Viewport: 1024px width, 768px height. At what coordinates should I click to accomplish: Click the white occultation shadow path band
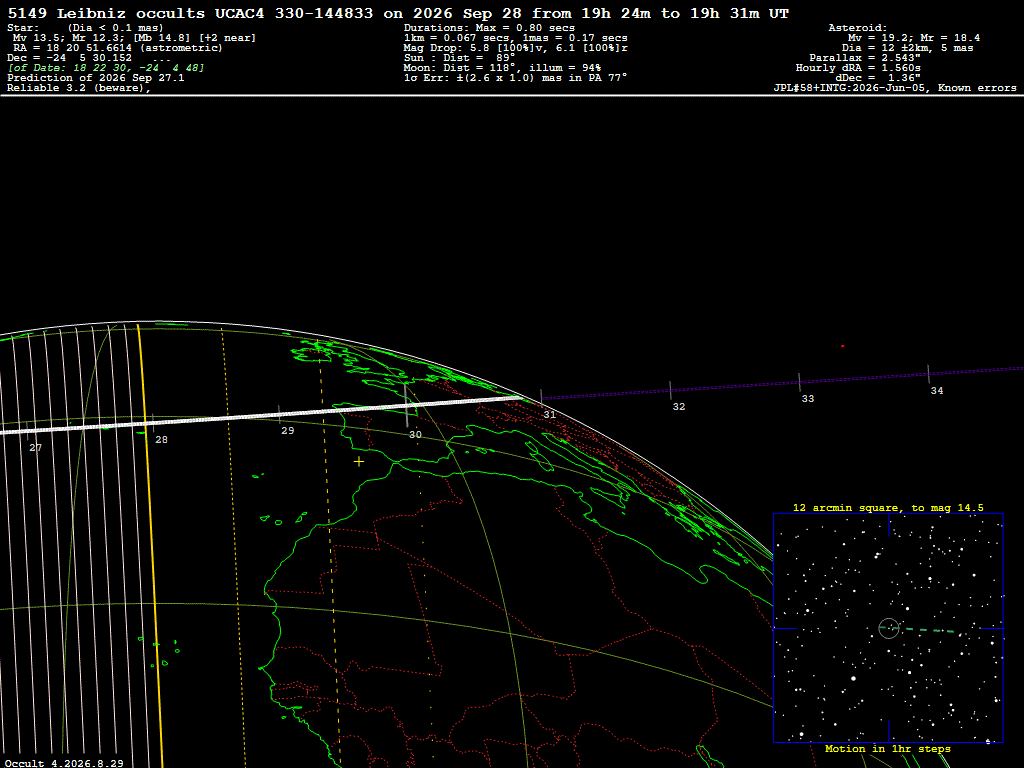(261, 415)
